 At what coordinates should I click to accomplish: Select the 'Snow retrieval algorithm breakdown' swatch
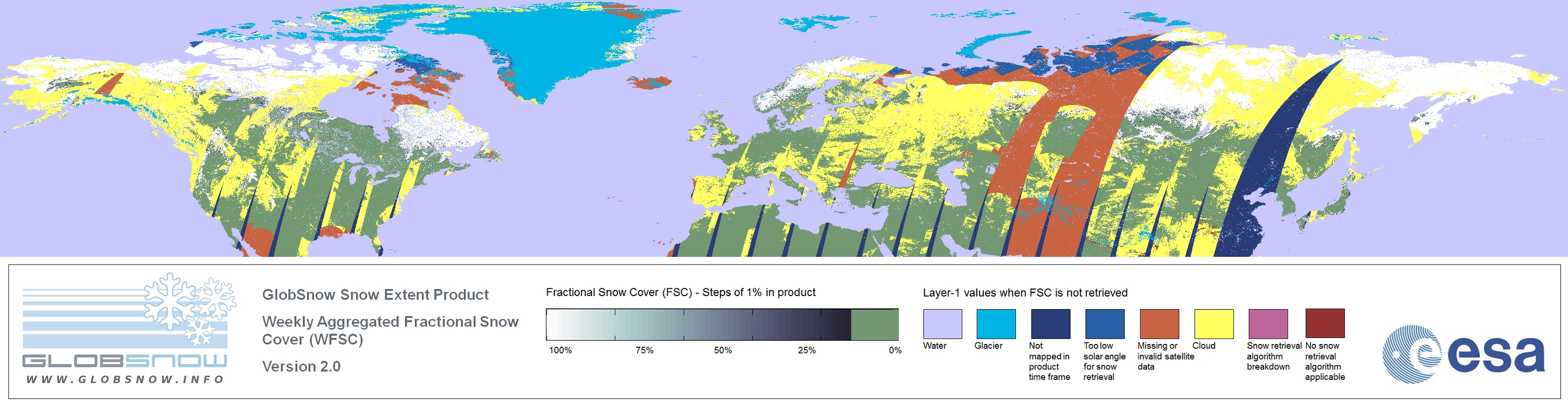(1268, 324)
